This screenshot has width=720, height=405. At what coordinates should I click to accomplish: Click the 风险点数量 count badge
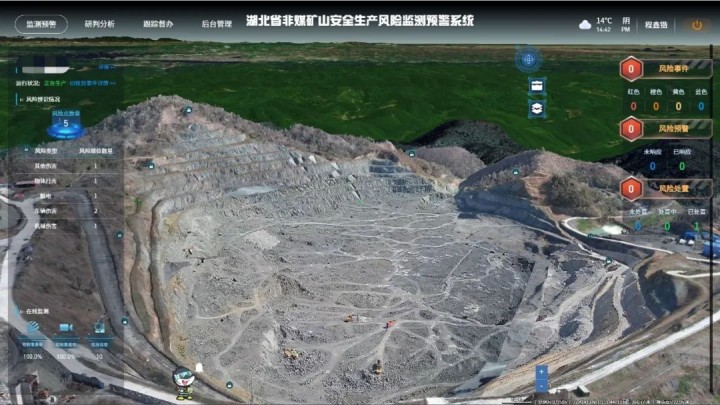tap(66, 122)
